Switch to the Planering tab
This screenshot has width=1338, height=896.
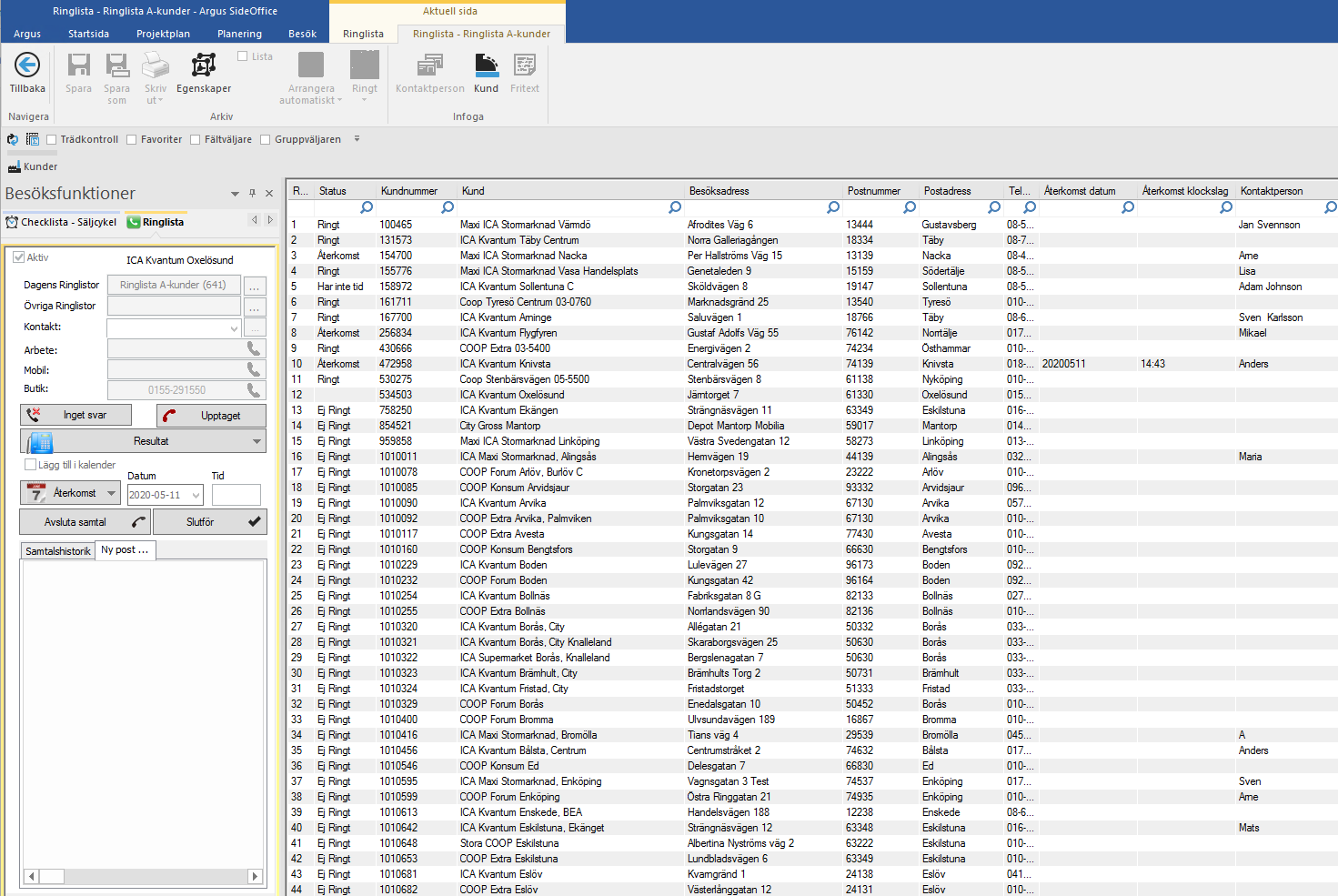(x=240, y=34)
